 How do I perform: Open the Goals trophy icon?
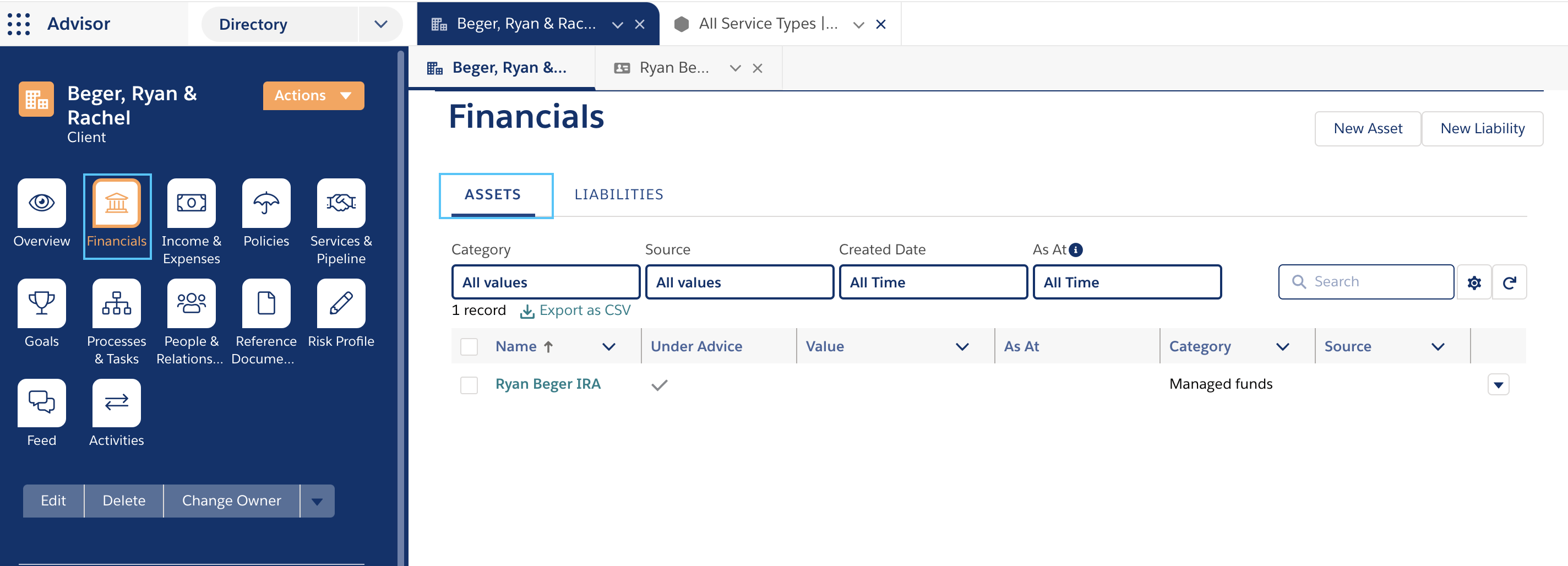tap(41, 303)
